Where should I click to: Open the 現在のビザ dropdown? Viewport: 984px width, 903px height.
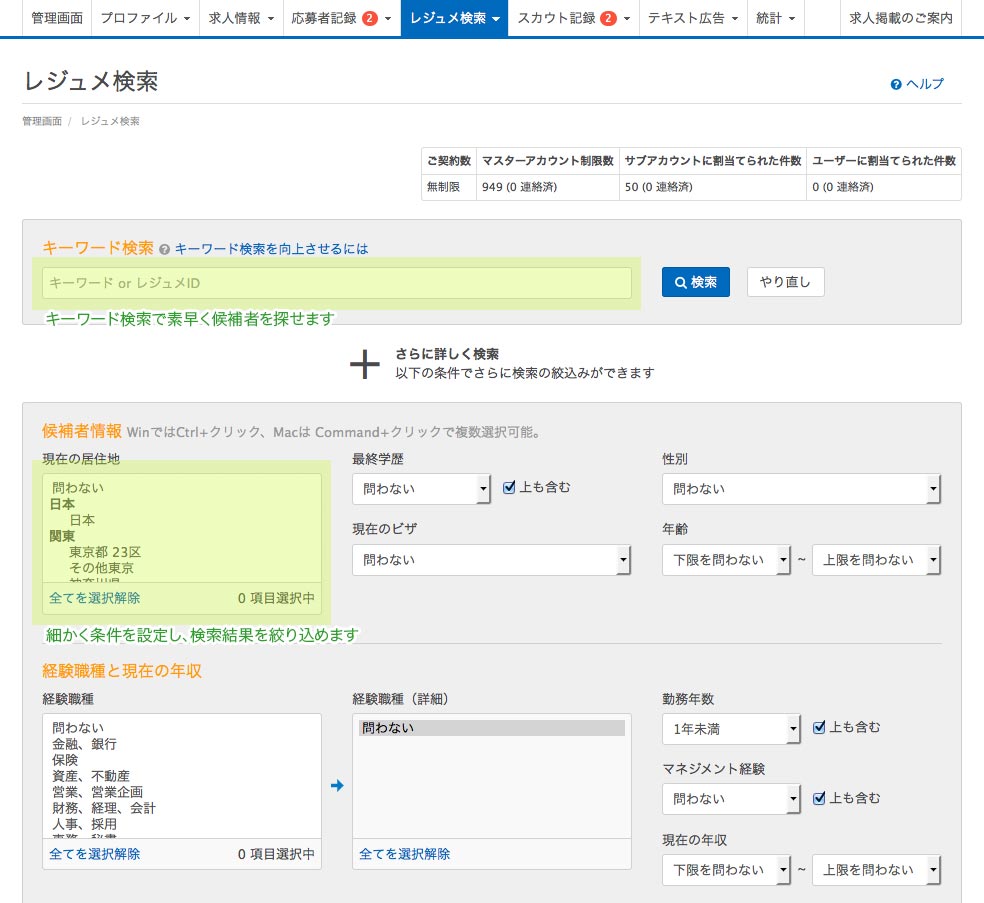click(x=491, y=560)
